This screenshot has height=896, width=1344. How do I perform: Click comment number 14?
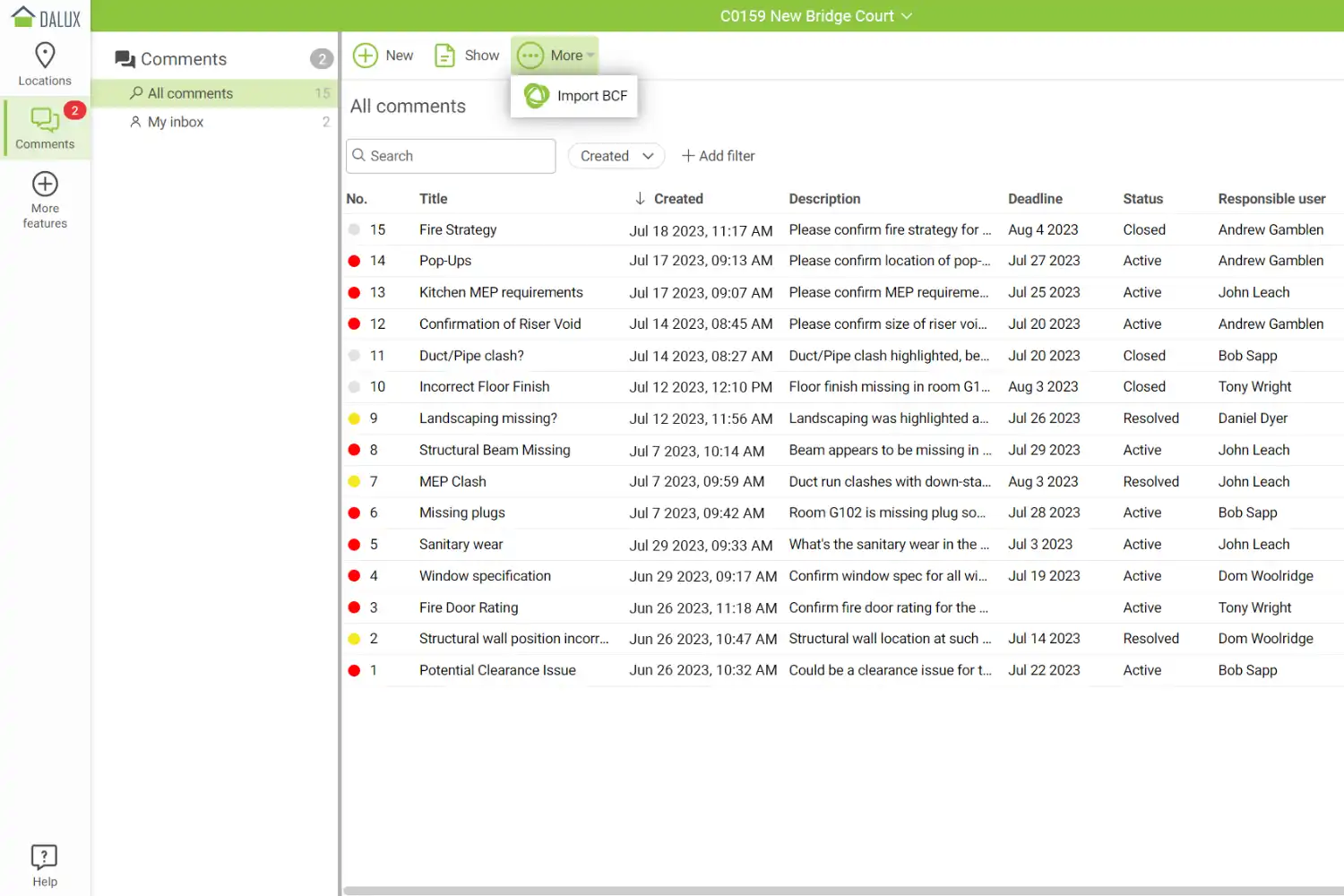pyautogui.click(x=377, y=261)
